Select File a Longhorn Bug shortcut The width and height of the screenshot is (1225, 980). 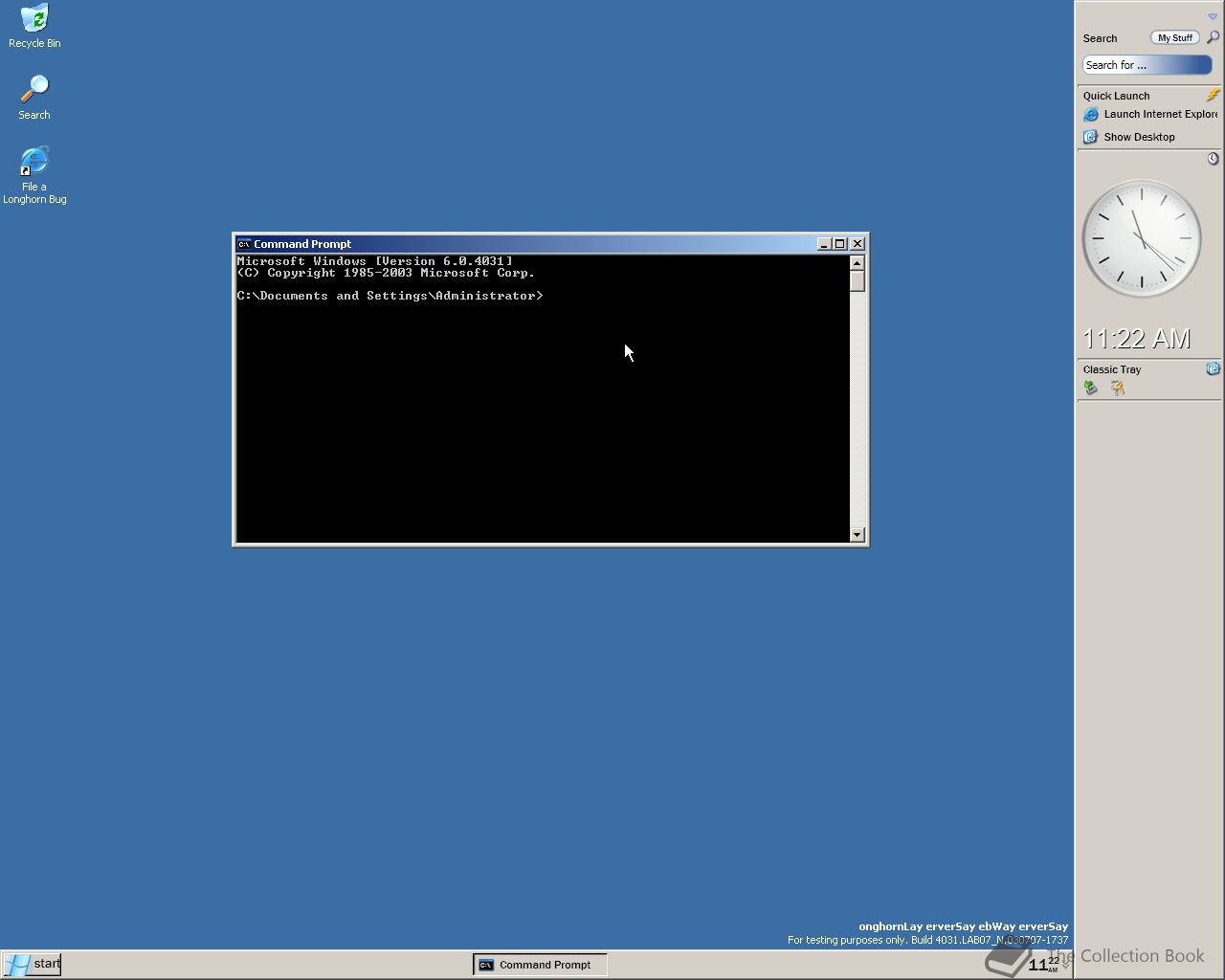[34, 175]
